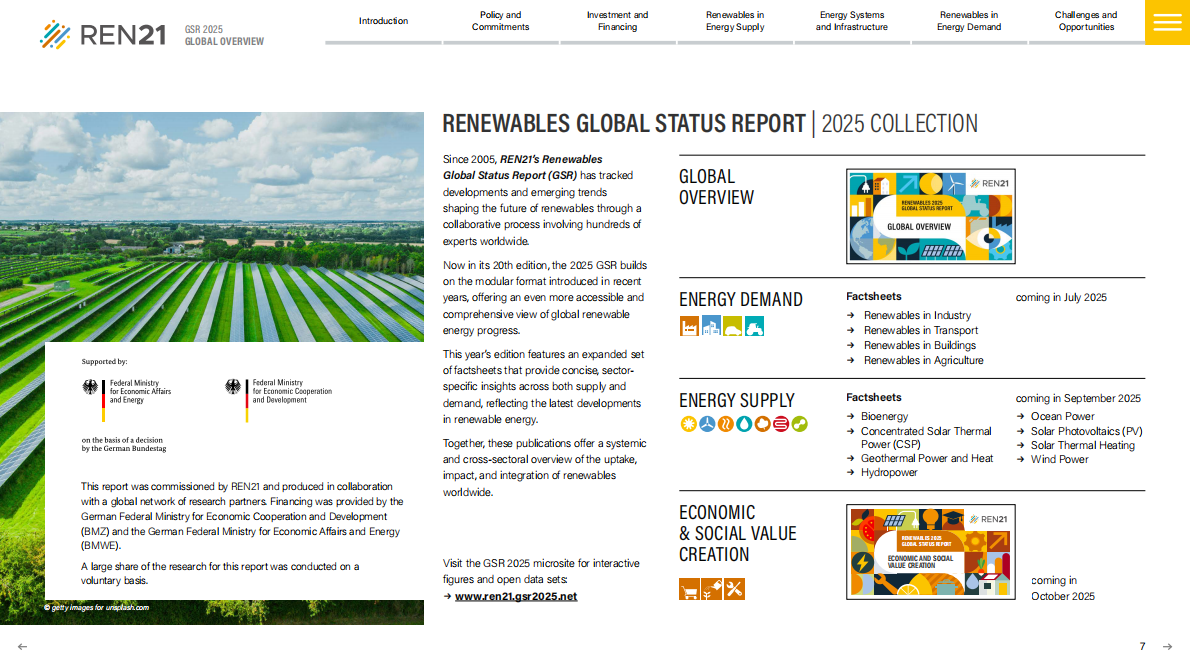
Task: Open Renewables in Transport factsheet
Action: tap(921, 331)
